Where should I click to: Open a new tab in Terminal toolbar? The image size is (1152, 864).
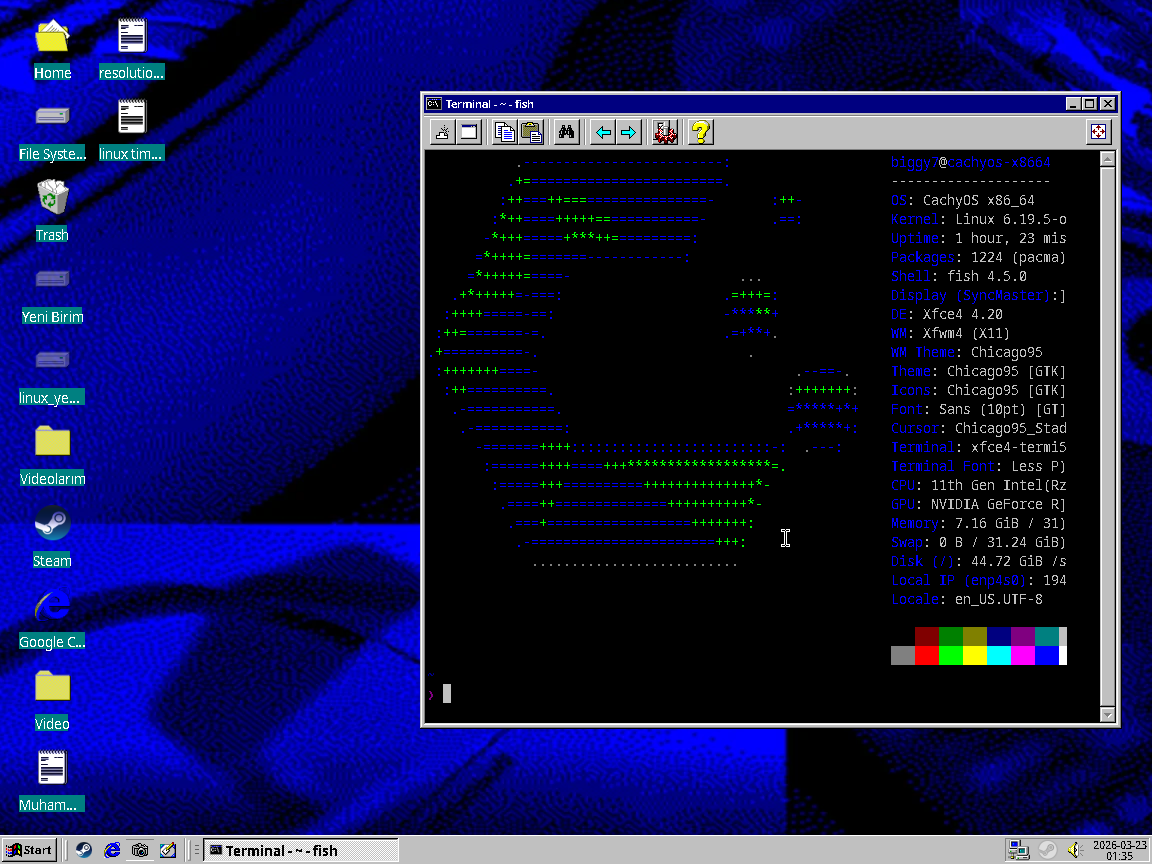443,132
